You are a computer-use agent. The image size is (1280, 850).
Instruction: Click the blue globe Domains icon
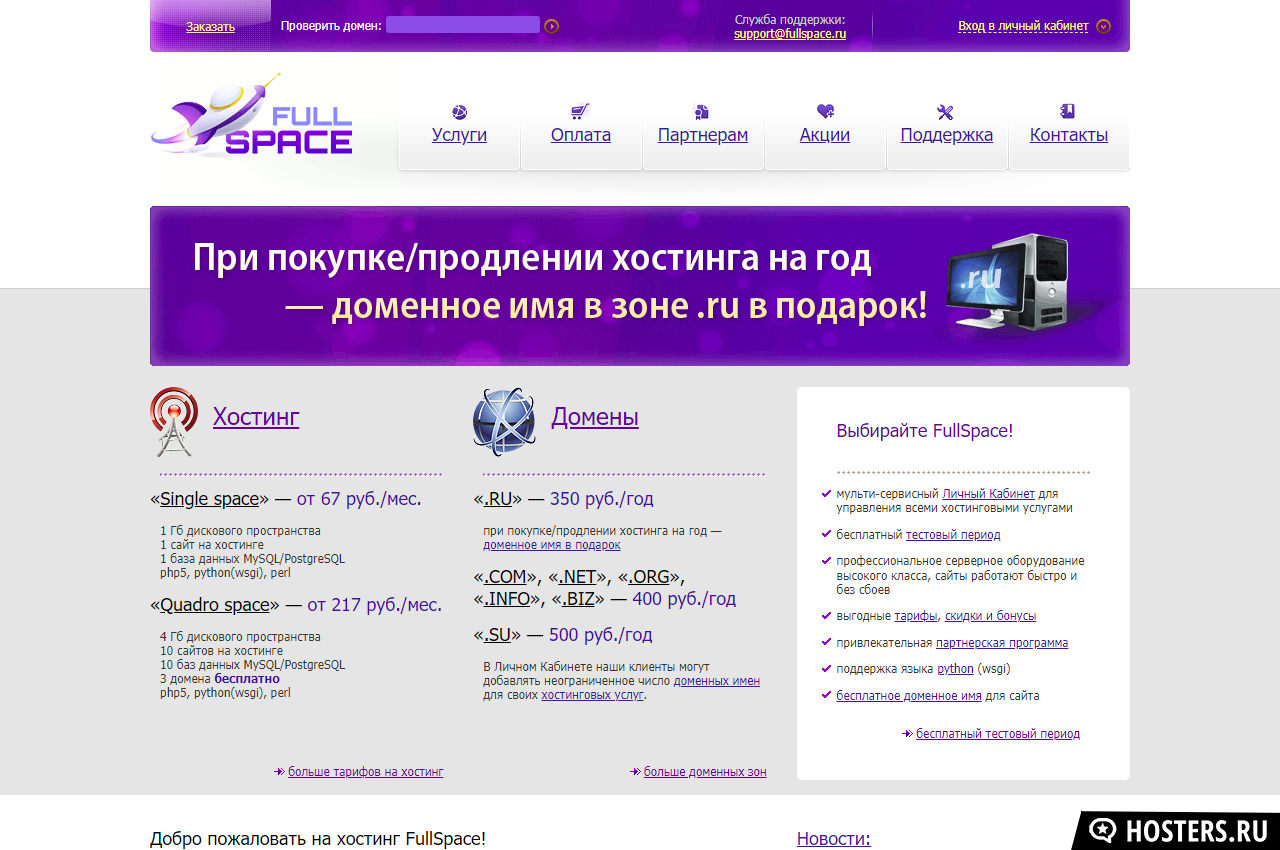click(x=503, y=421)
